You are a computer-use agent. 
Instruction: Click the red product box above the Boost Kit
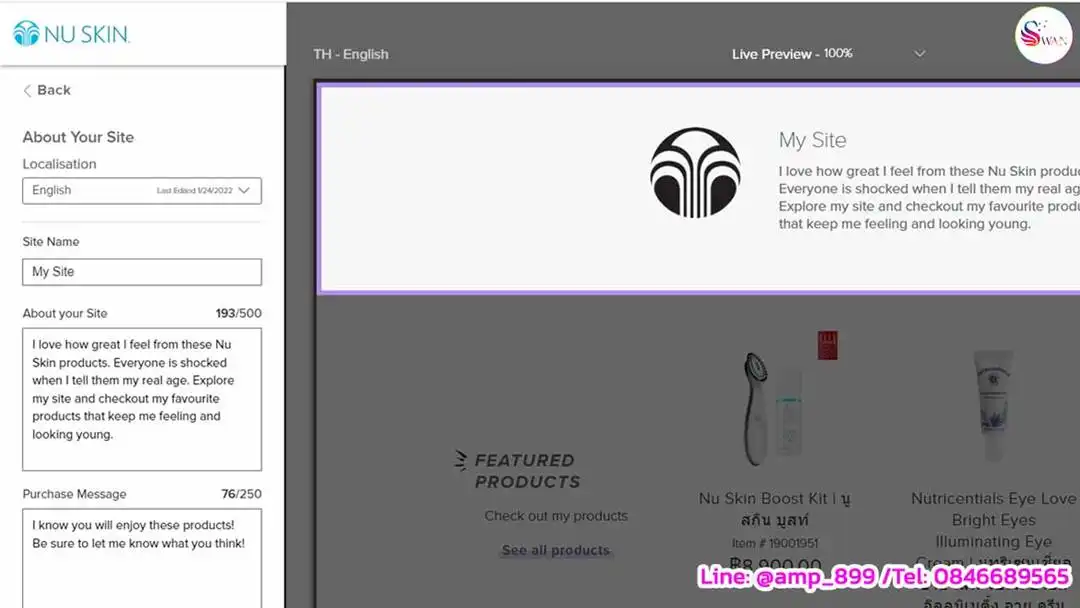pyautogui.click(x=826, y=345)
